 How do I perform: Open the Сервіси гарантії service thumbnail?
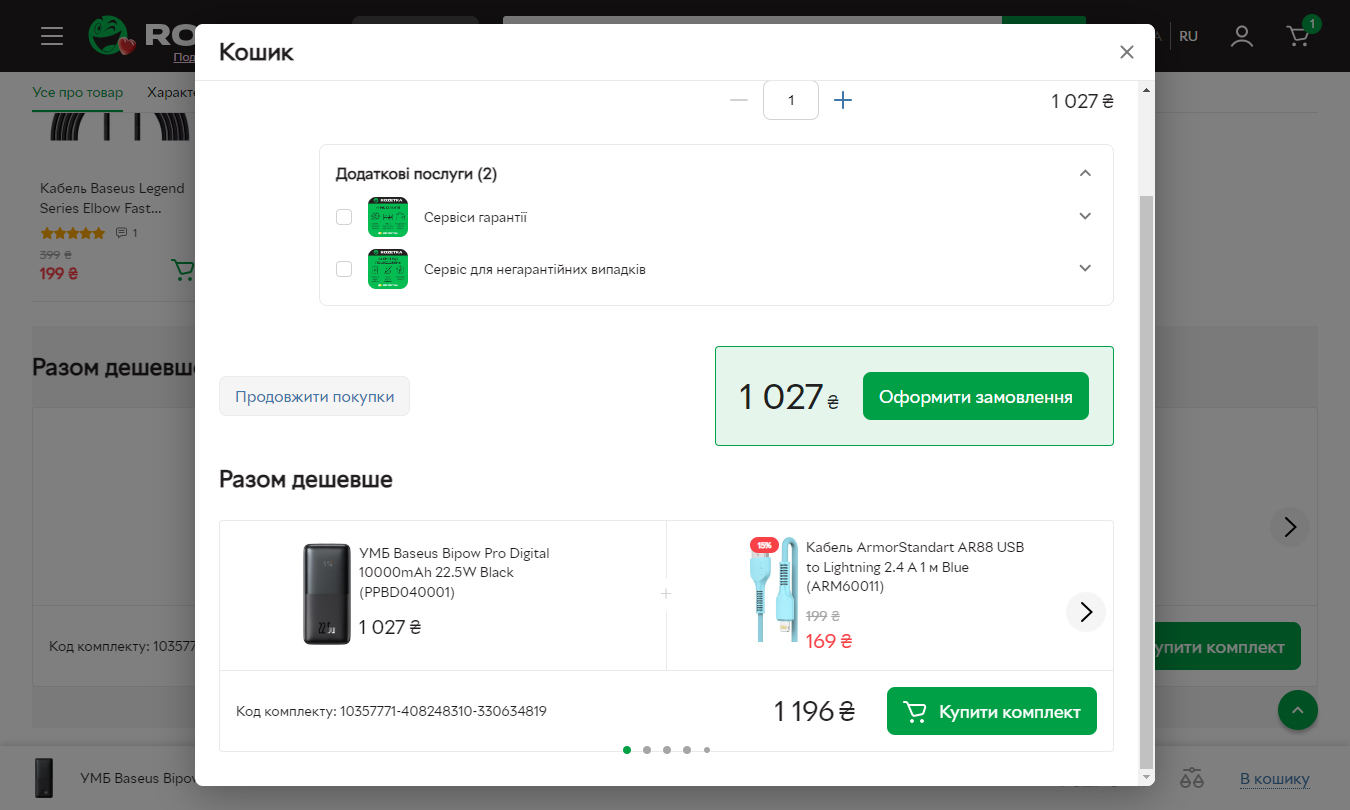click(x=388, y=217)
